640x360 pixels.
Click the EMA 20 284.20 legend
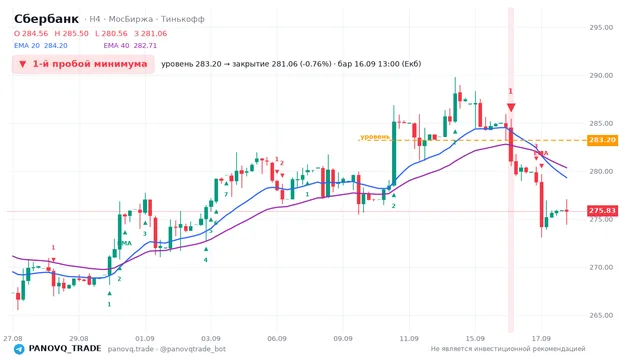41,46
